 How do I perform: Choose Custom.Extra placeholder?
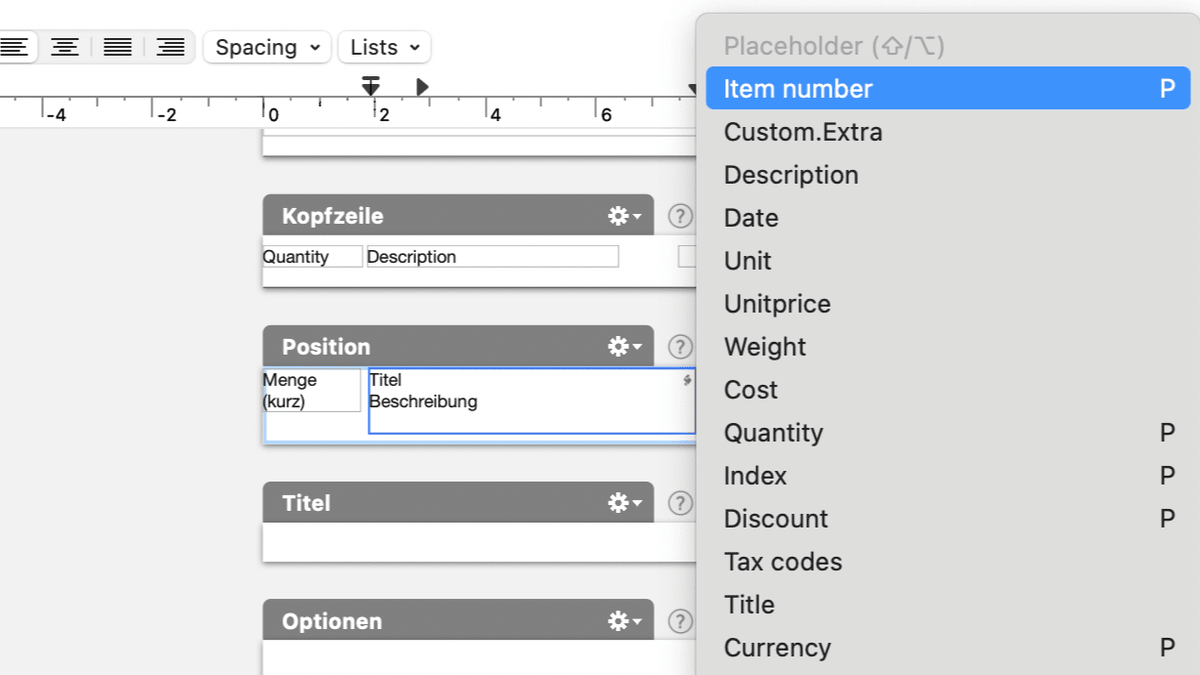click(948, 132)
